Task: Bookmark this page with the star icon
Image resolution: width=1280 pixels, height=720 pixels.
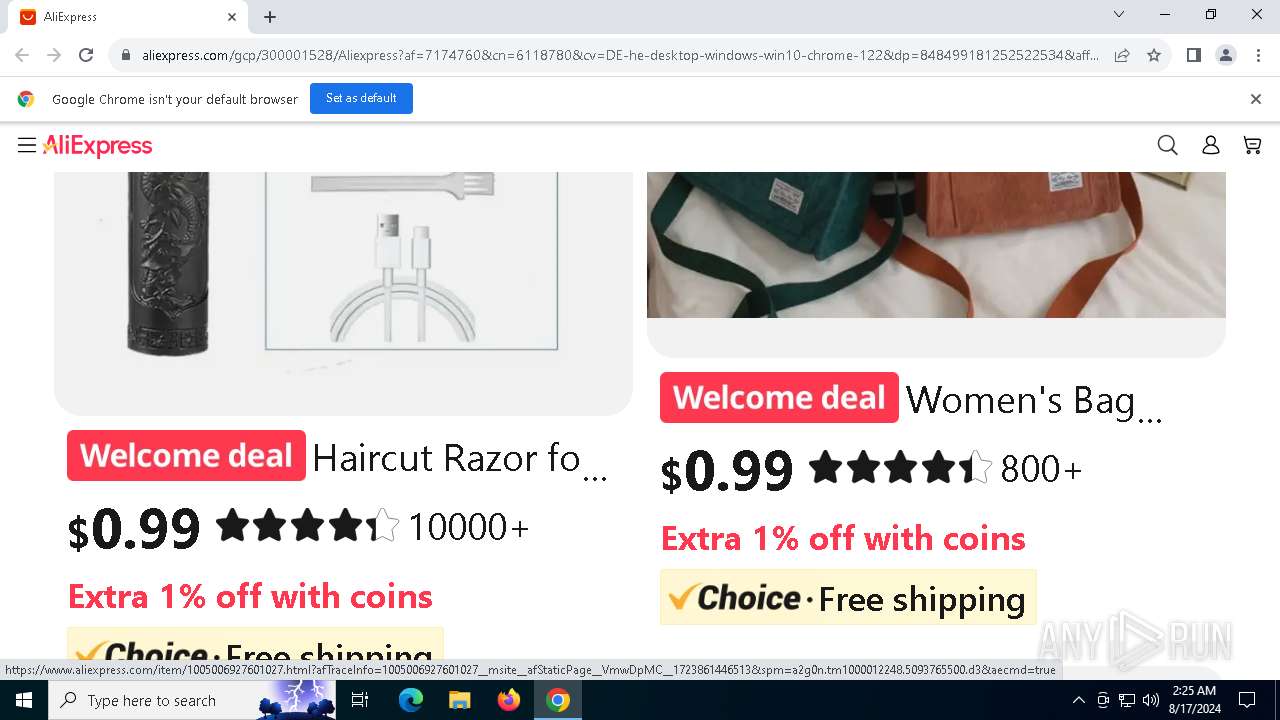Action: coord(1154,55)
